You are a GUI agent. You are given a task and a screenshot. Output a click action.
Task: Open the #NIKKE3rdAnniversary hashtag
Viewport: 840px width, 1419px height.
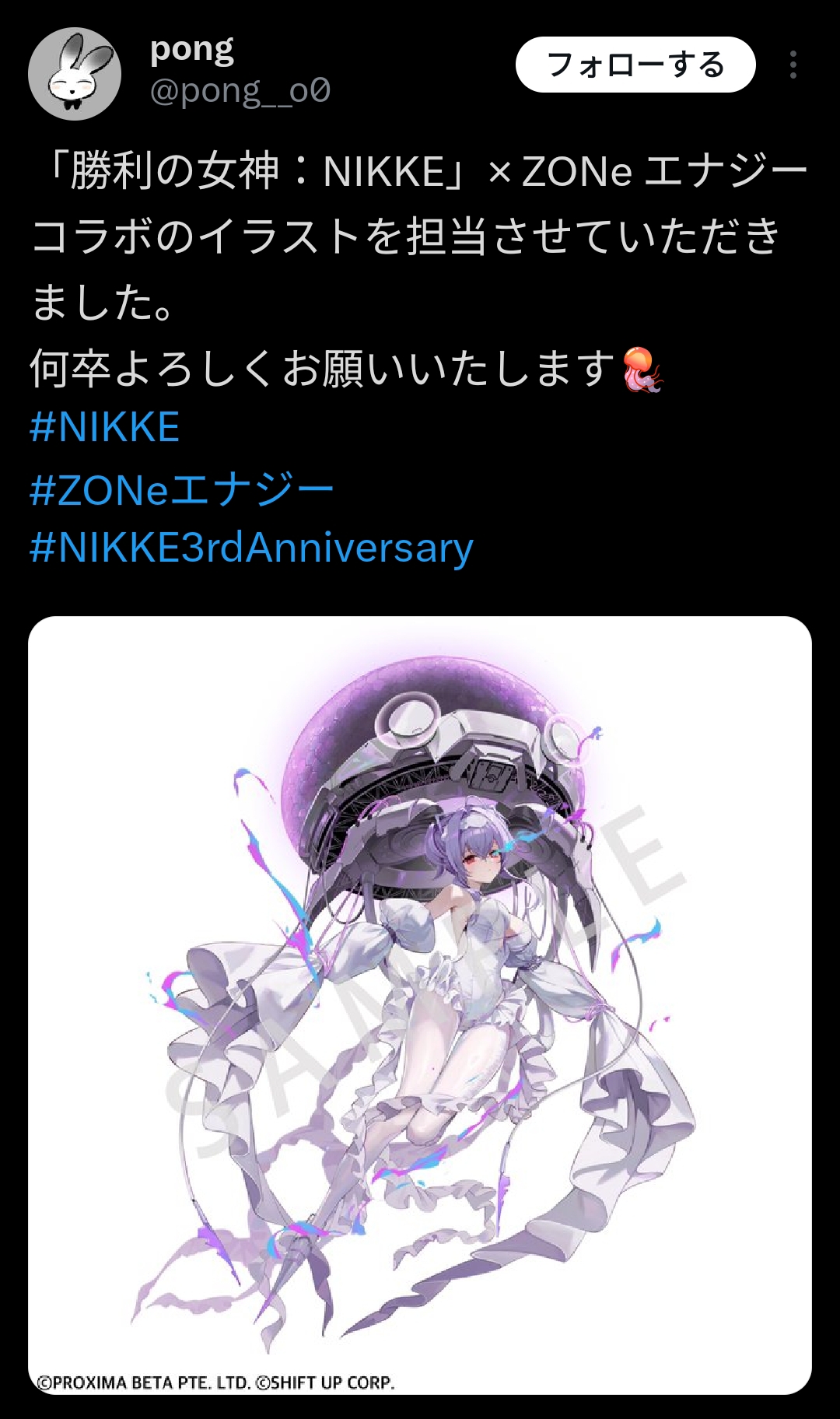coord(251,548)
